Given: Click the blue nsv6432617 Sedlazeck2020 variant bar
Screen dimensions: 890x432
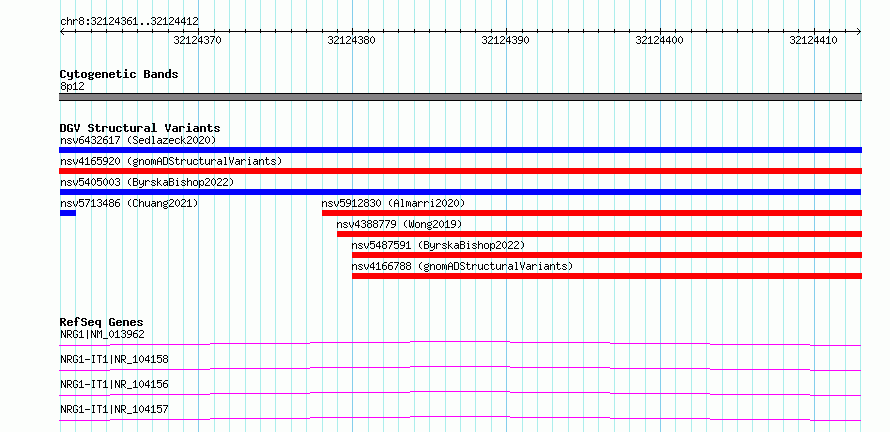Looking at the screenshot, I should pos(460,150).
